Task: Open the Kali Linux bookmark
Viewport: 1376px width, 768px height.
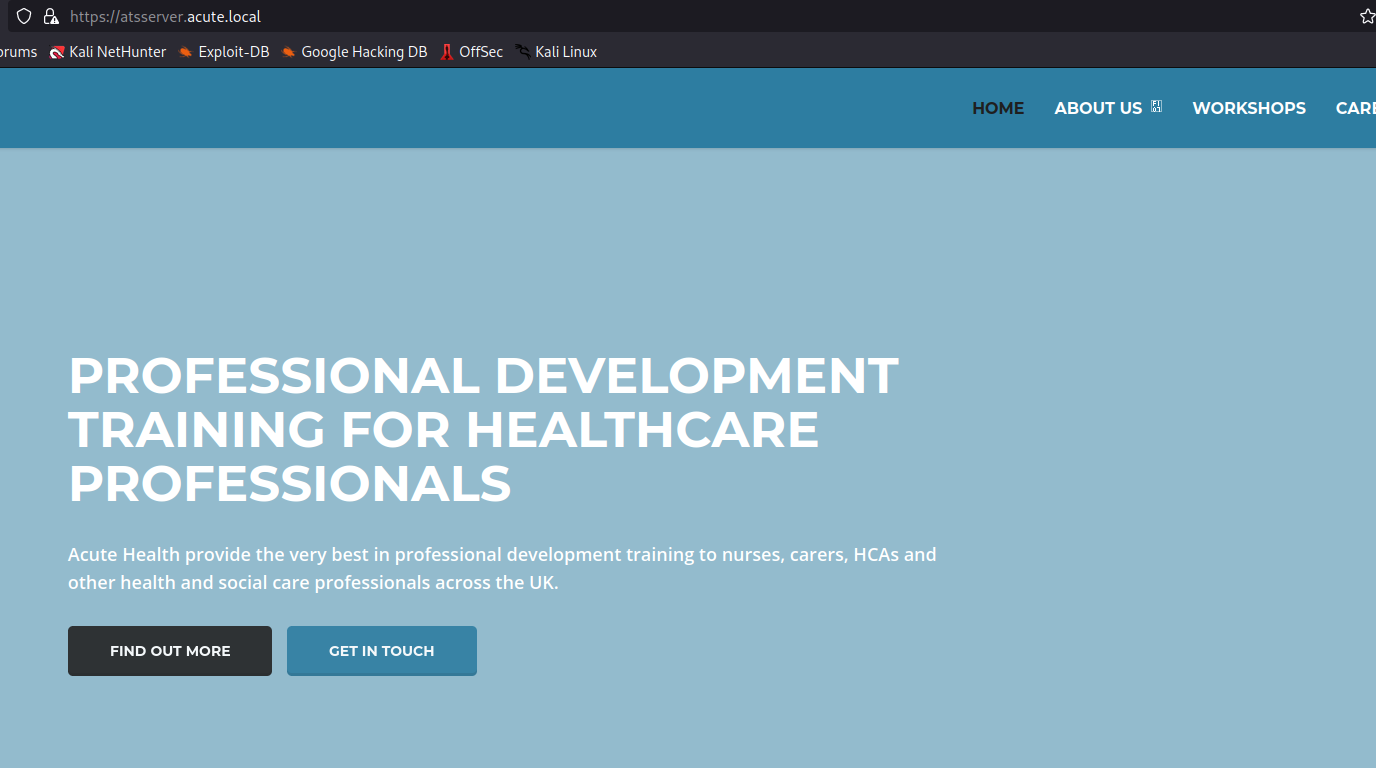Action: (556, 52)
